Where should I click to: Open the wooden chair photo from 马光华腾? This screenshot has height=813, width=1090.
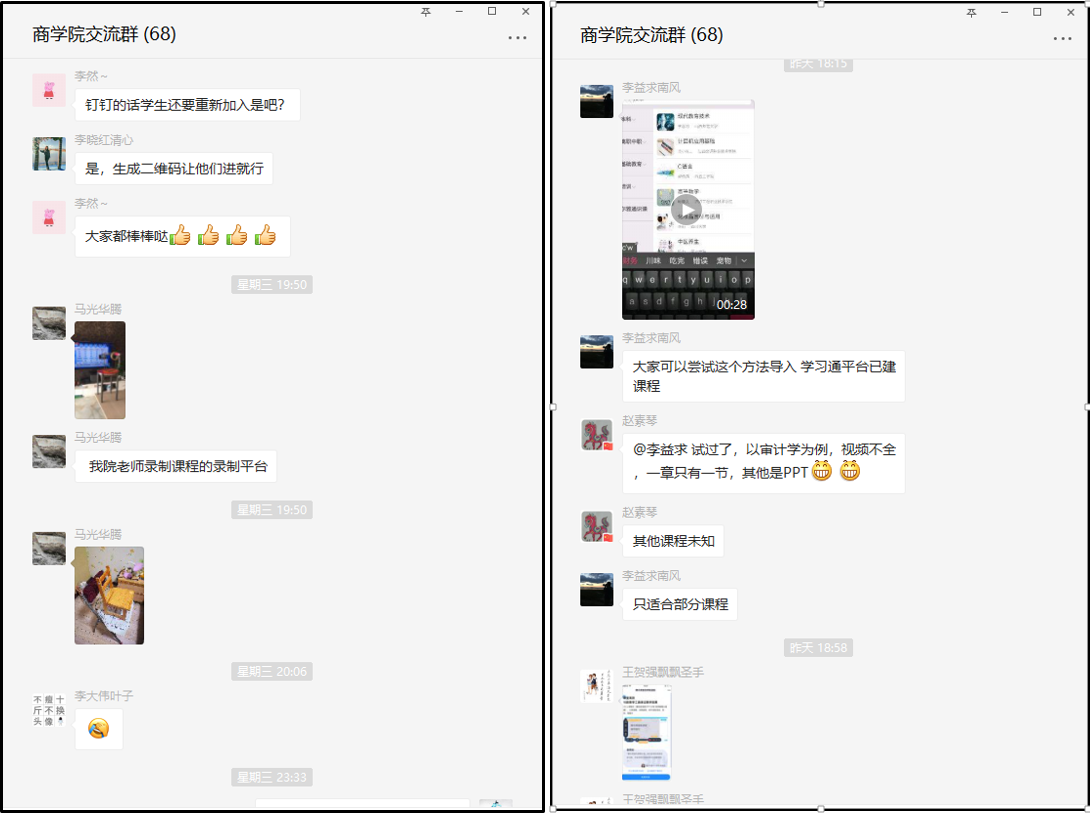click(109, 596)
